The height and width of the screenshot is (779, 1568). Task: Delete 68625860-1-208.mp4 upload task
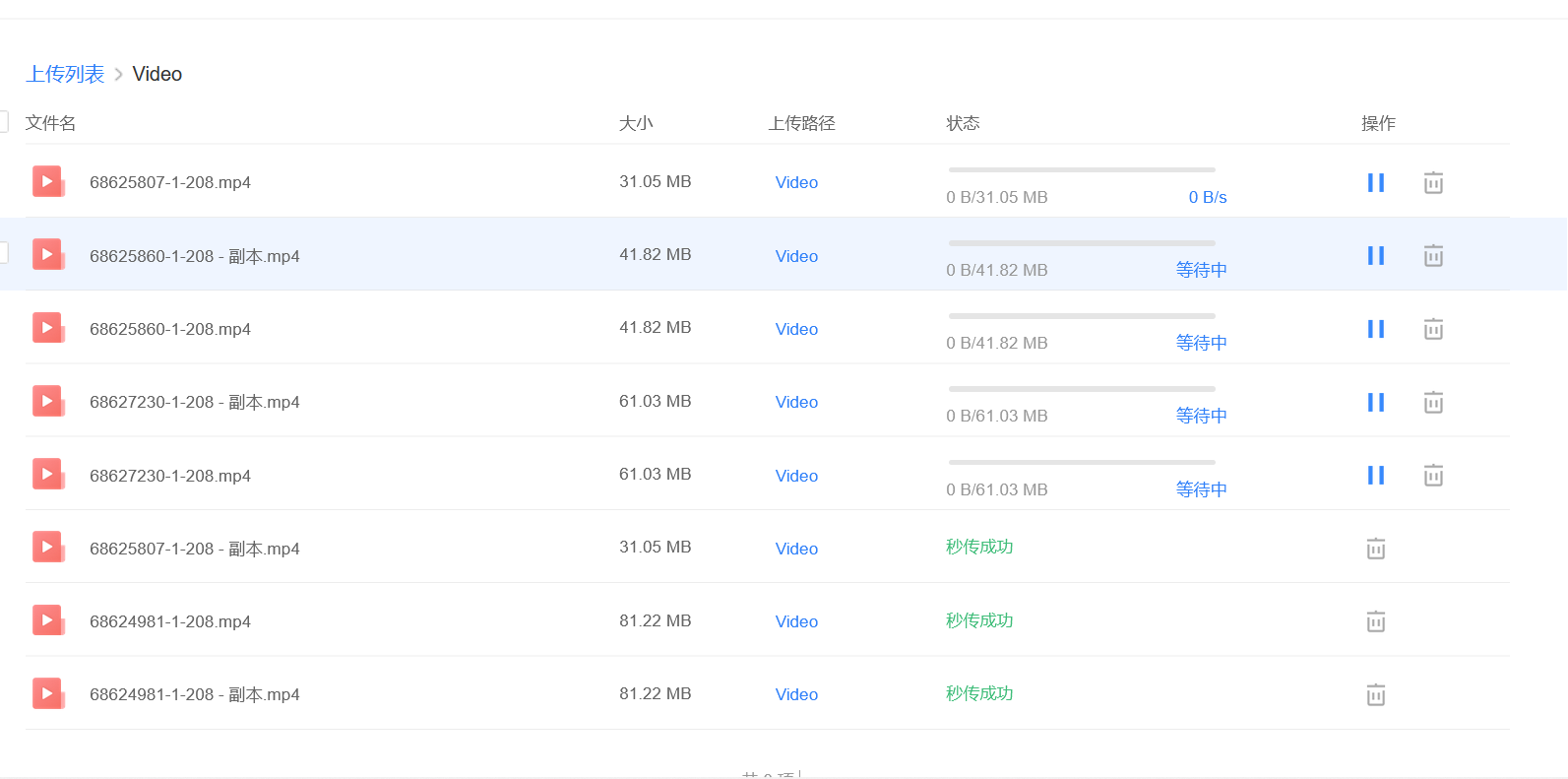pos(1433,329)
